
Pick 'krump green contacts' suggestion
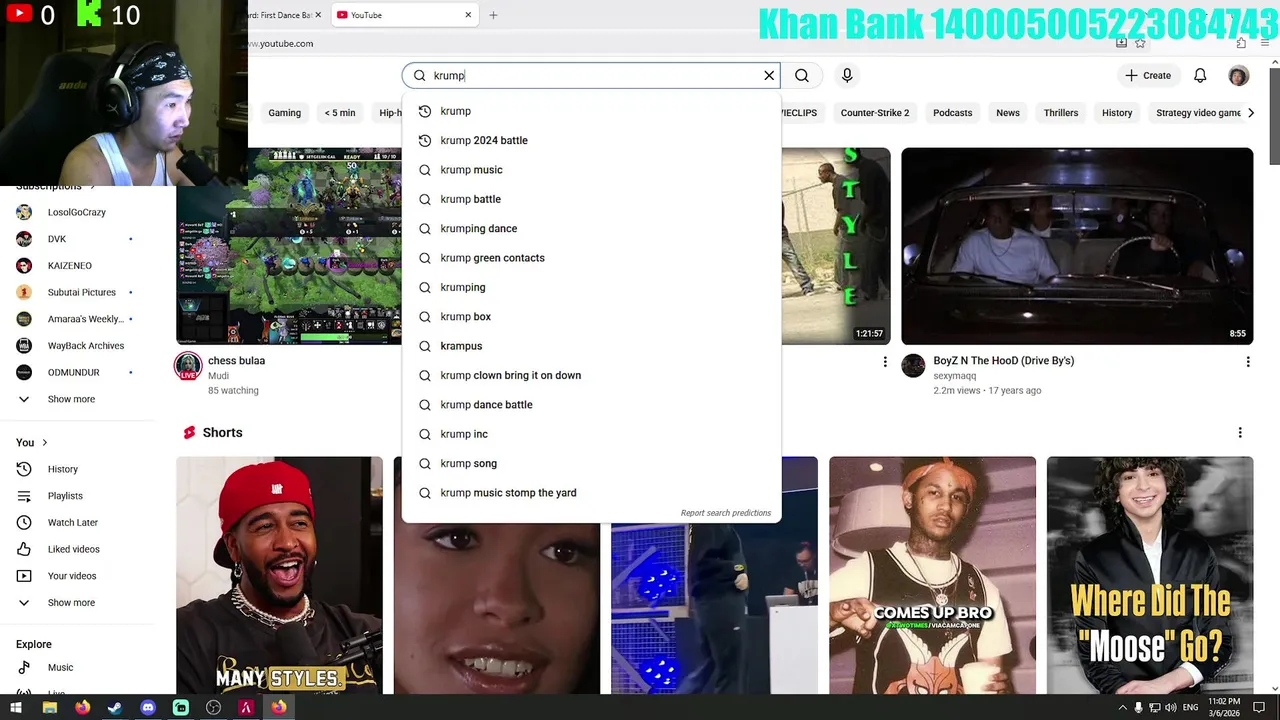click(590, 258)
